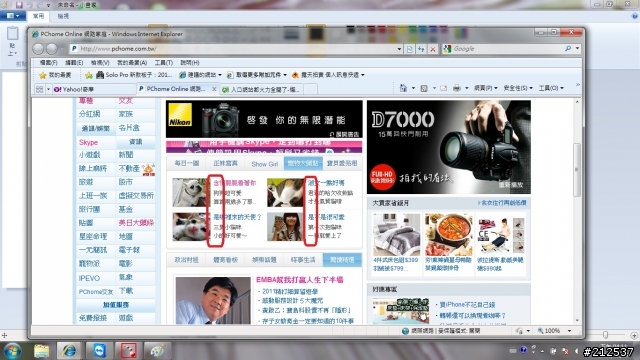The height and width of the screenshot is (360, 640).
Task: Expand search provider dropdown arrow
Action: pos(577,49)
